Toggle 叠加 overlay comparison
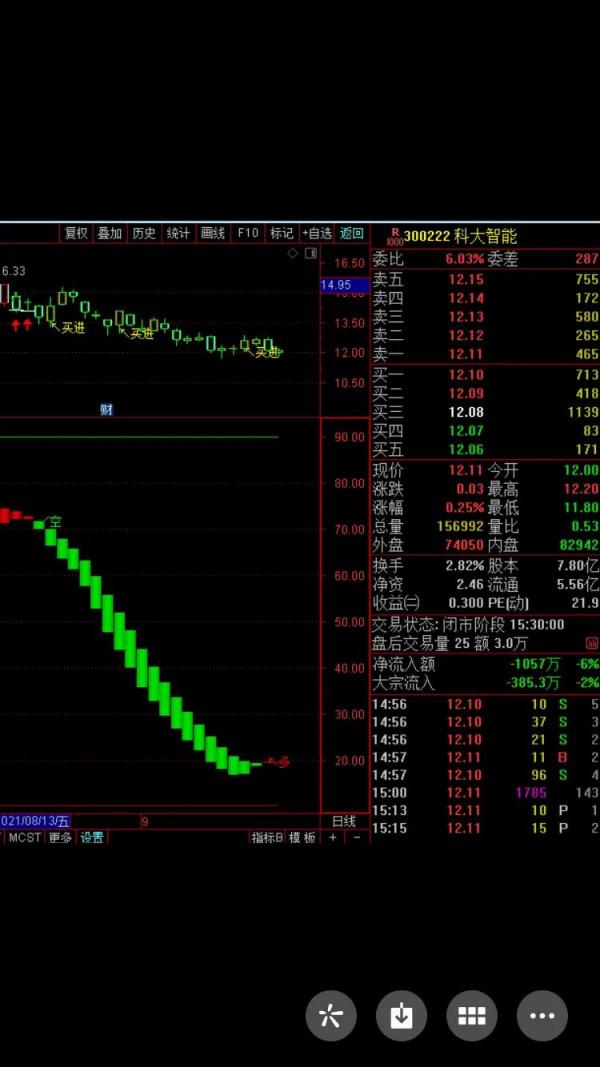 click(110, 233)
